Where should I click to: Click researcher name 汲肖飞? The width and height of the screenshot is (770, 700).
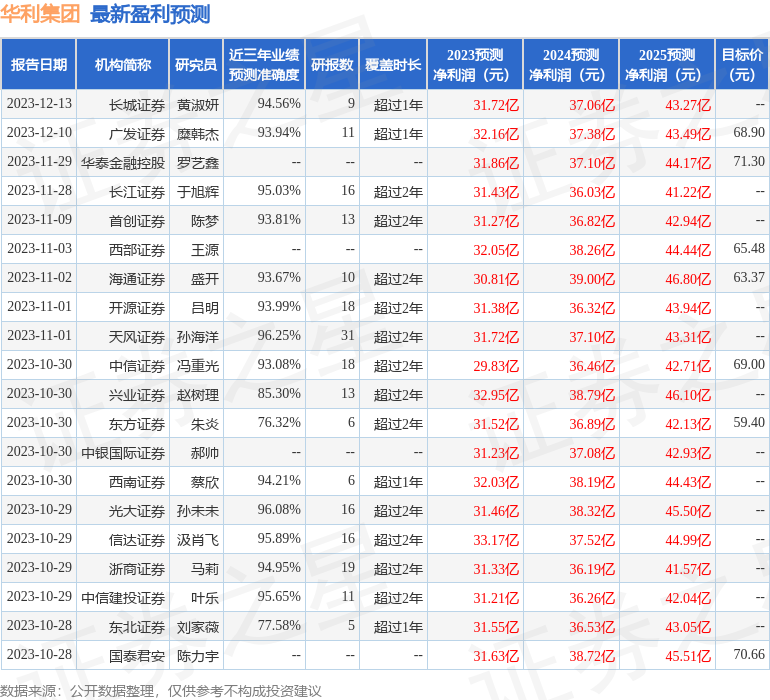(198, 539)
